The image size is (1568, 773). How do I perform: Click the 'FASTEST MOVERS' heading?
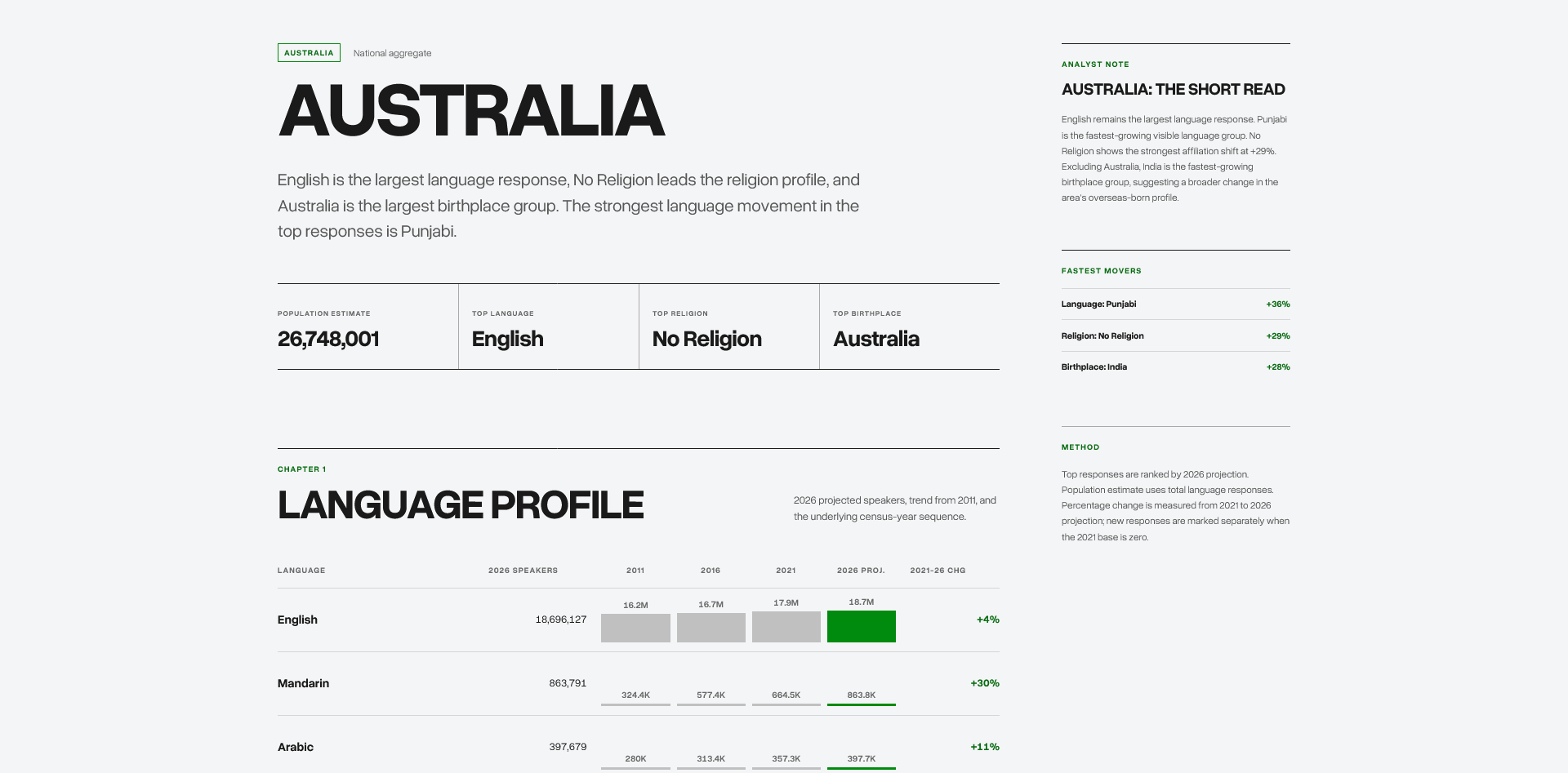pyautogui.click(x=1101, y=270)
